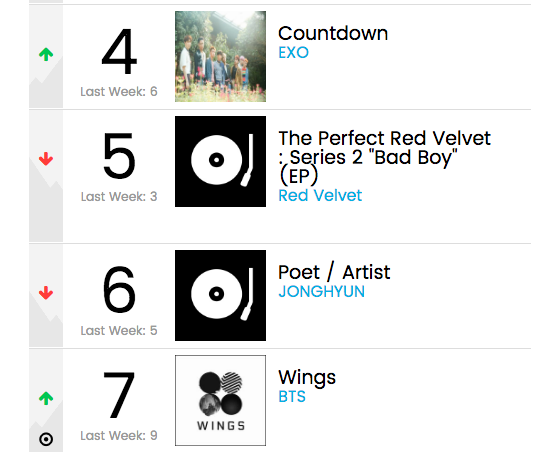
Task: Click the bullet target icon in Wings row
Action: [x=46, y=439]
